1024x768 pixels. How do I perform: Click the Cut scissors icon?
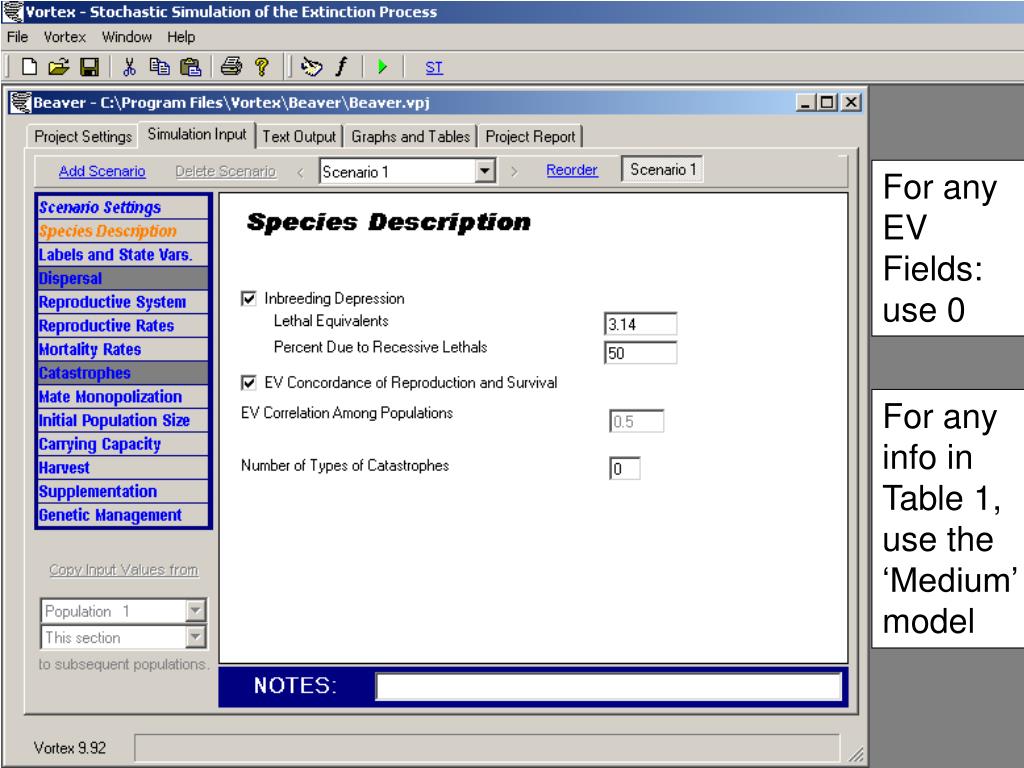tap(129, 67)
